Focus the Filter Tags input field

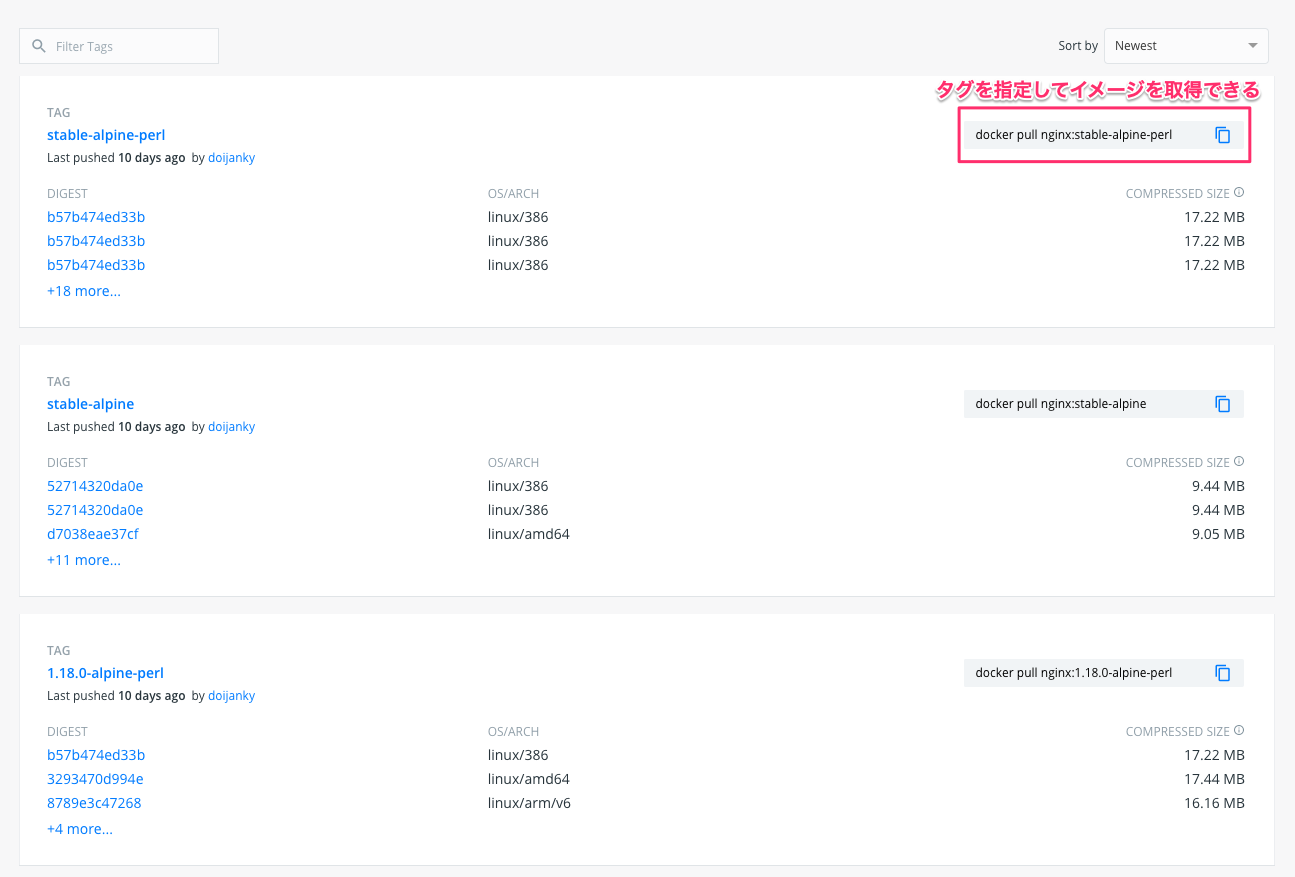pyautogui.click(x=130, y=46)
